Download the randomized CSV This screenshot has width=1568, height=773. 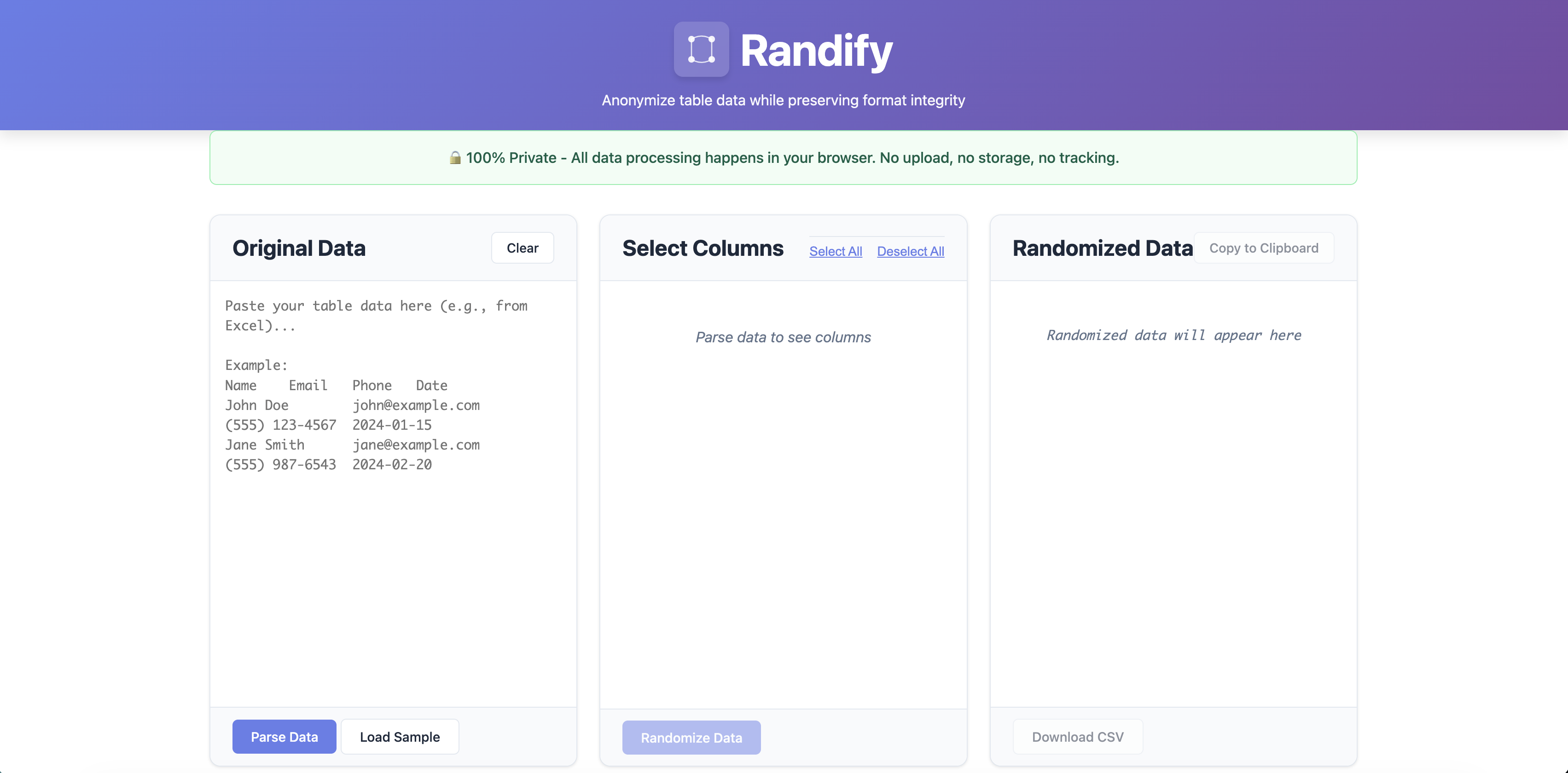click(1078, 737)
